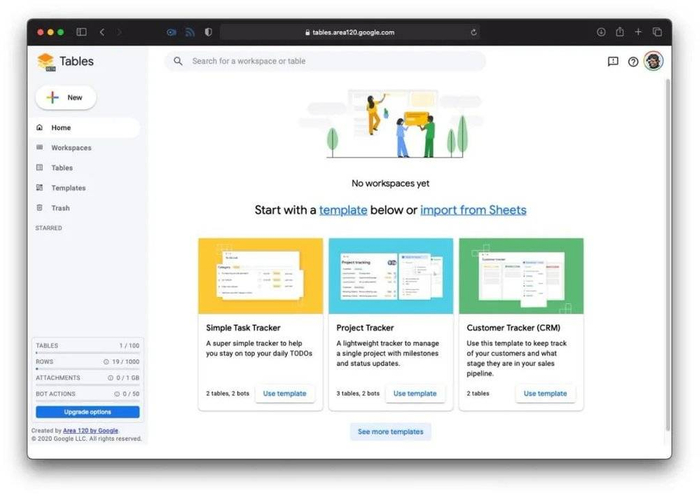Reload the page with the refresh icon
Viewport: 700px width, 496px height.
tap(474, 32)
